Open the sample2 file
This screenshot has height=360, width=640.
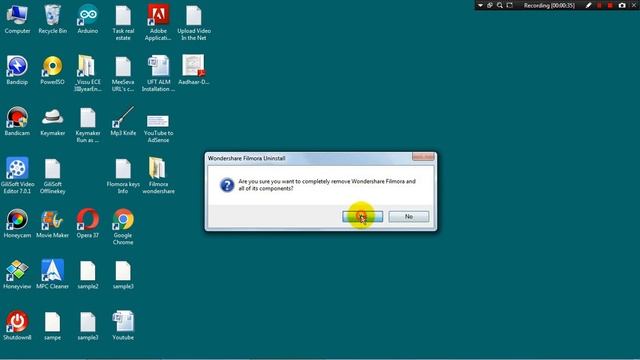pos(88,275)
